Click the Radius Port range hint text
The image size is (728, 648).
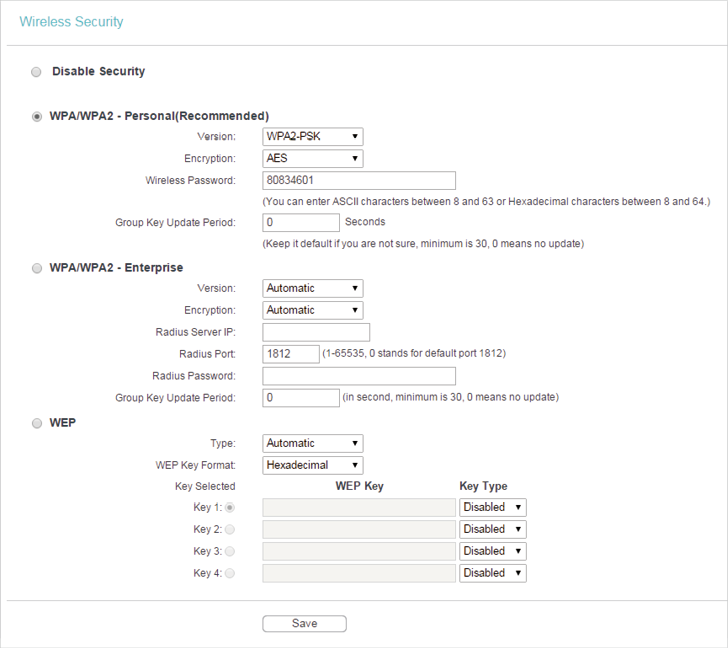[x=414, y=353]
